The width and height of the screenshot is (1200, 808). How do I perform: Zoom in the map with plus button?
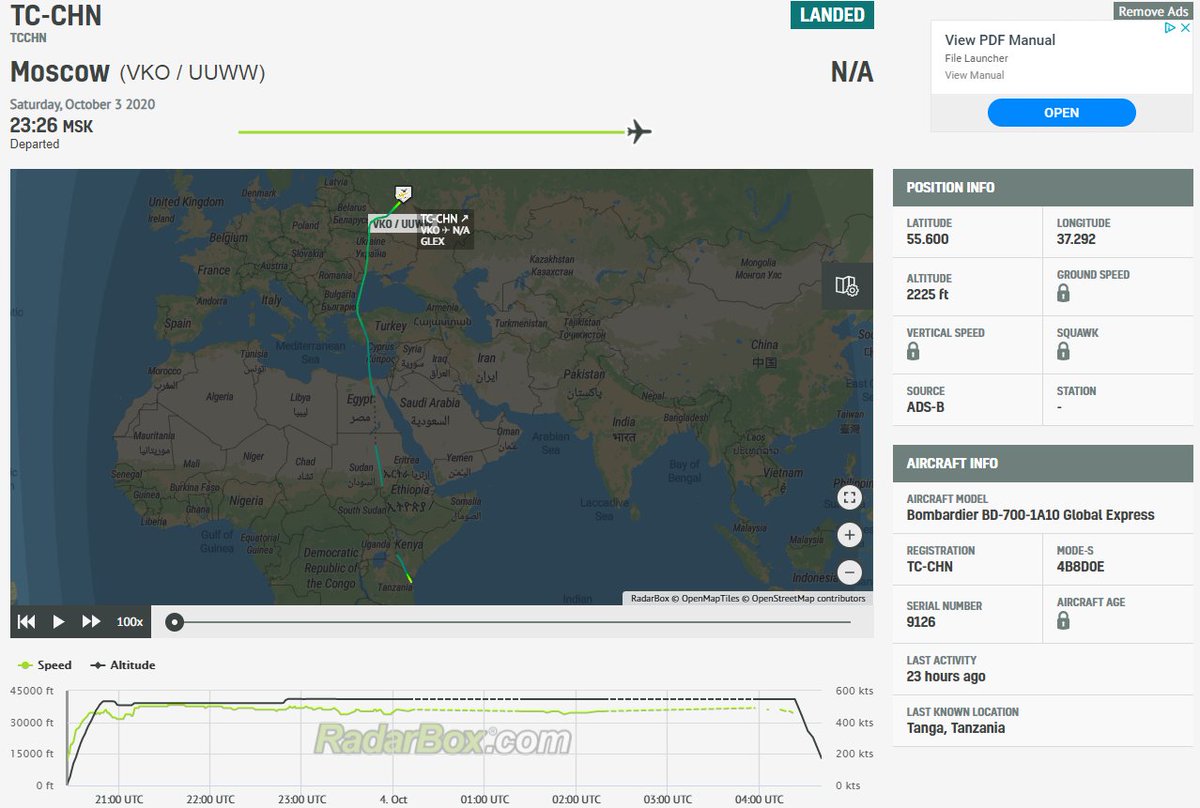[x=849, y=535]
